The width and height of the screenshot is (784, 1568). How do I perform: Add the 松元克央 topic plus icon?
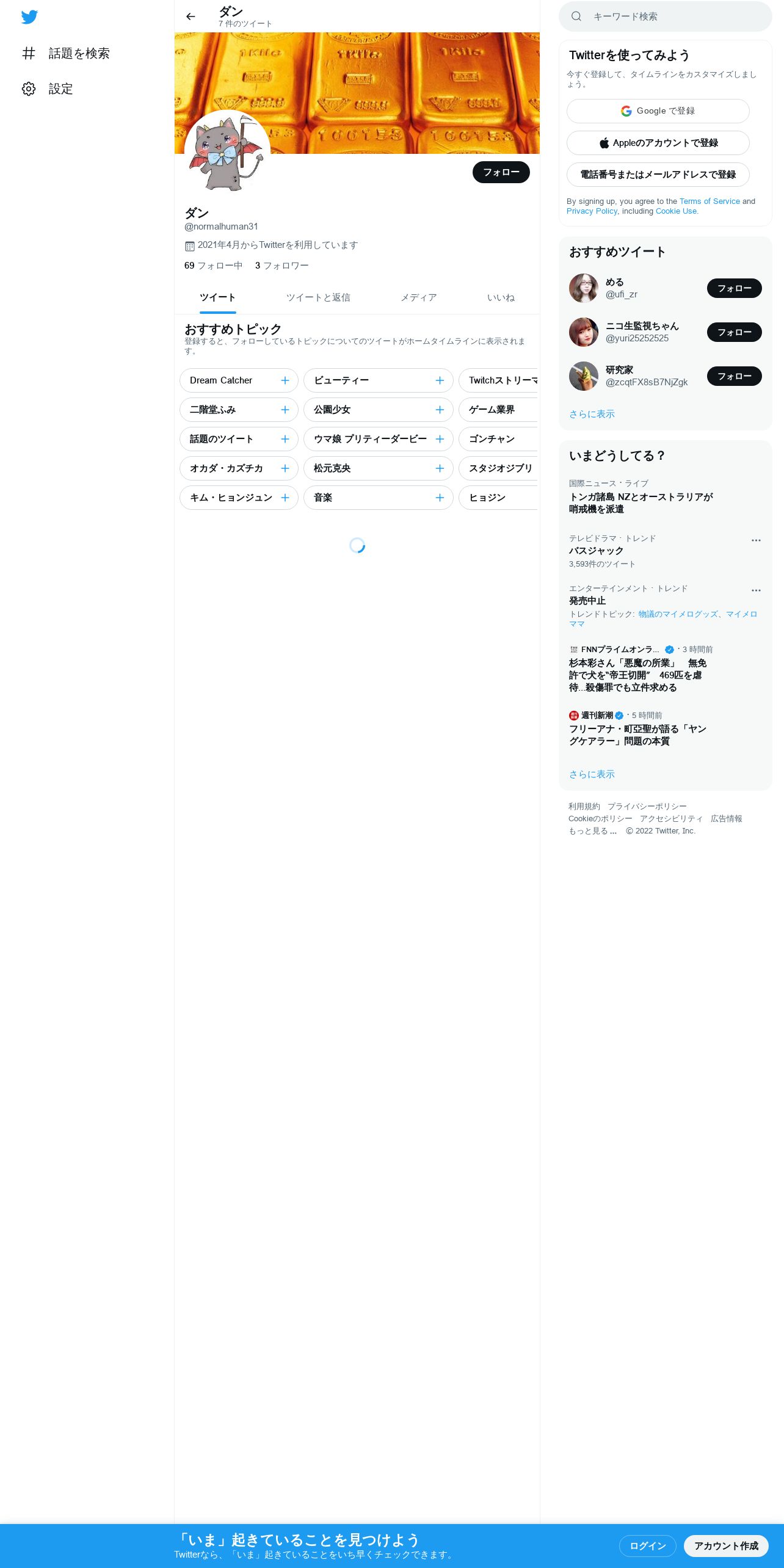pyautogui.click(x=440, y=468)
